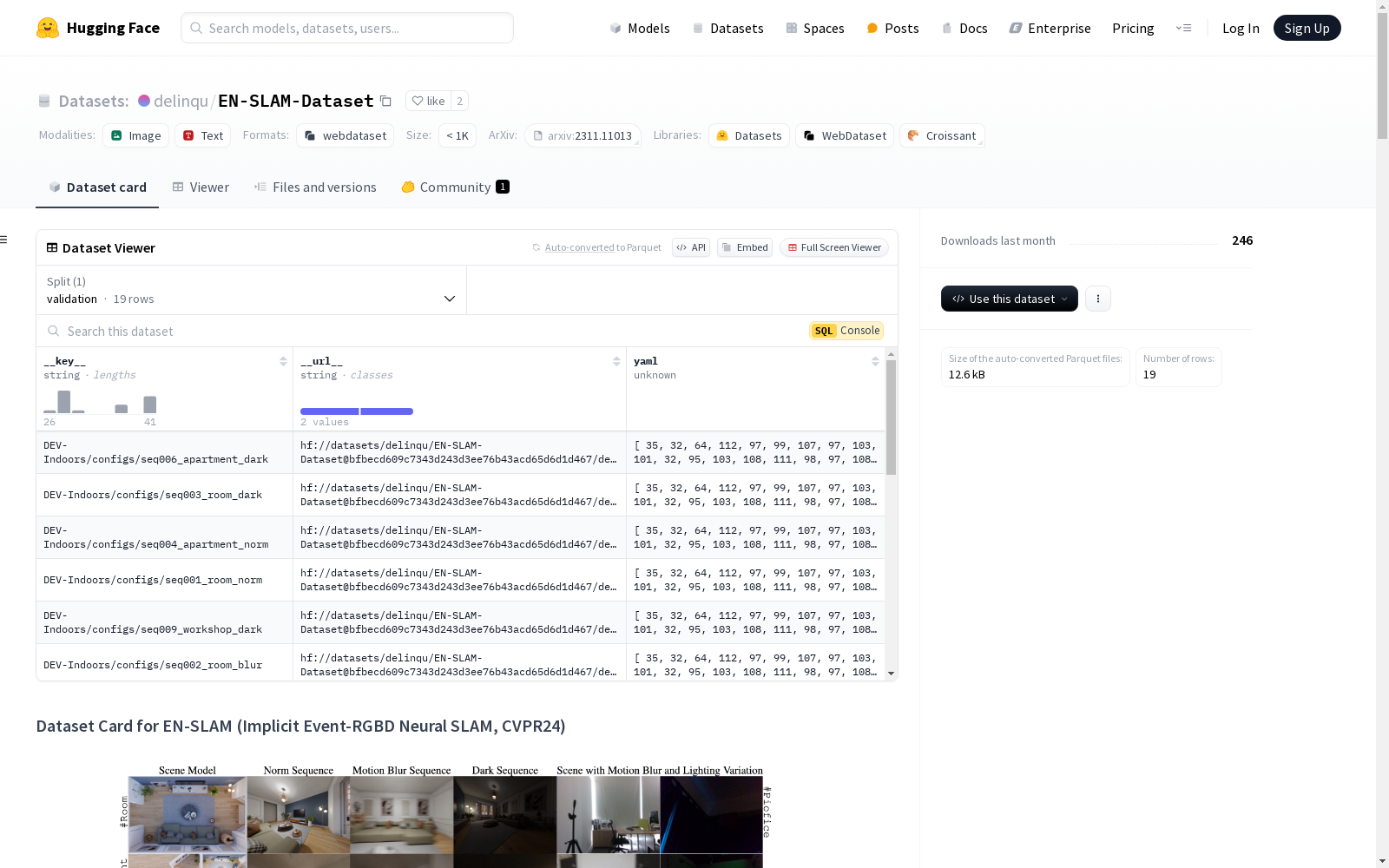Click the dataset overview figure image
1389x868 pixels.
click(444, 816)
